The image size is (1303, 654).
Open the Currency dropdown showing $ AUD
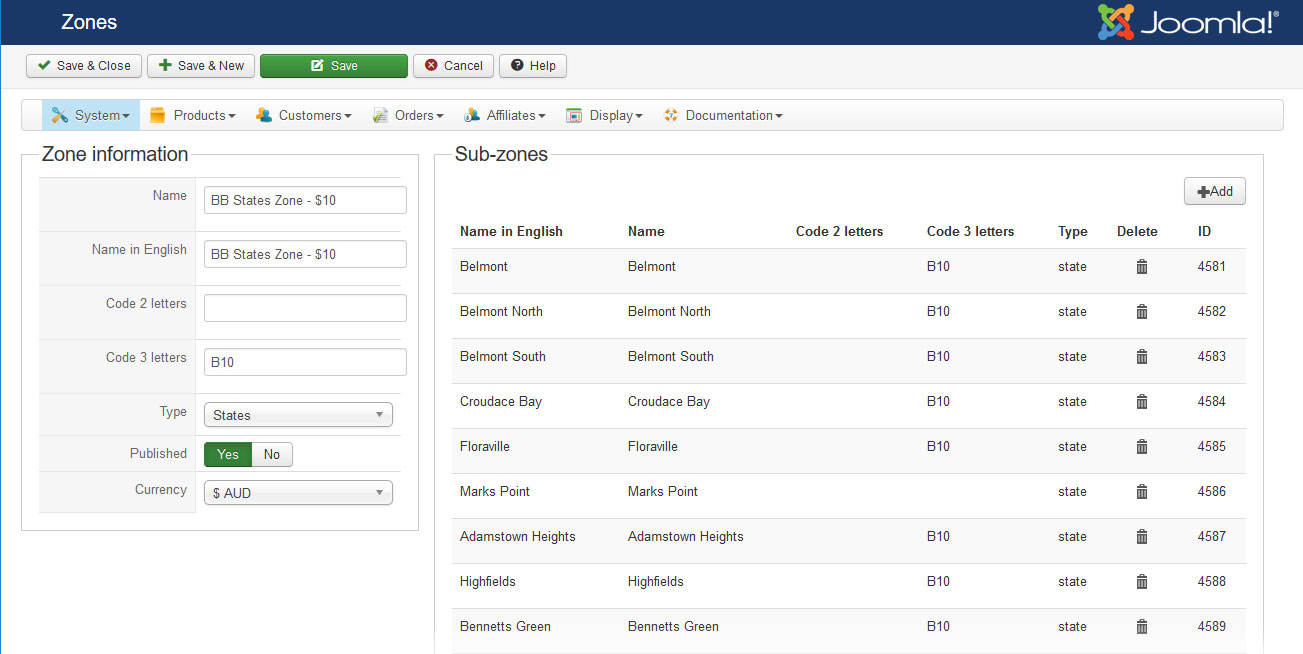point(298,493)
